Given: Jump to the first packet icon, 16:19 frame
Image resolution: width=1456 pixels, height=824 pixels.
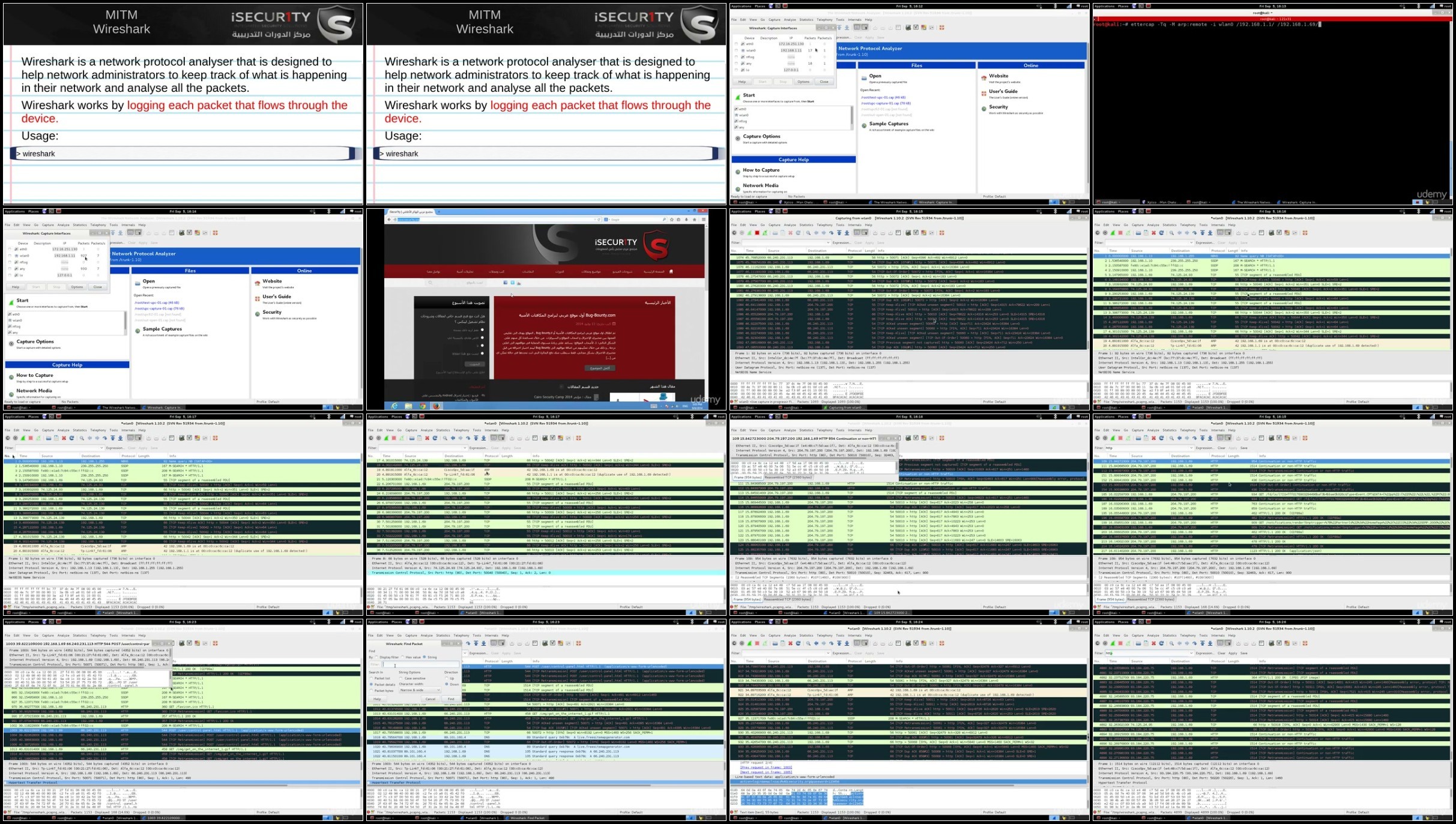Looking at the screenshot, I should [1203, 438].
